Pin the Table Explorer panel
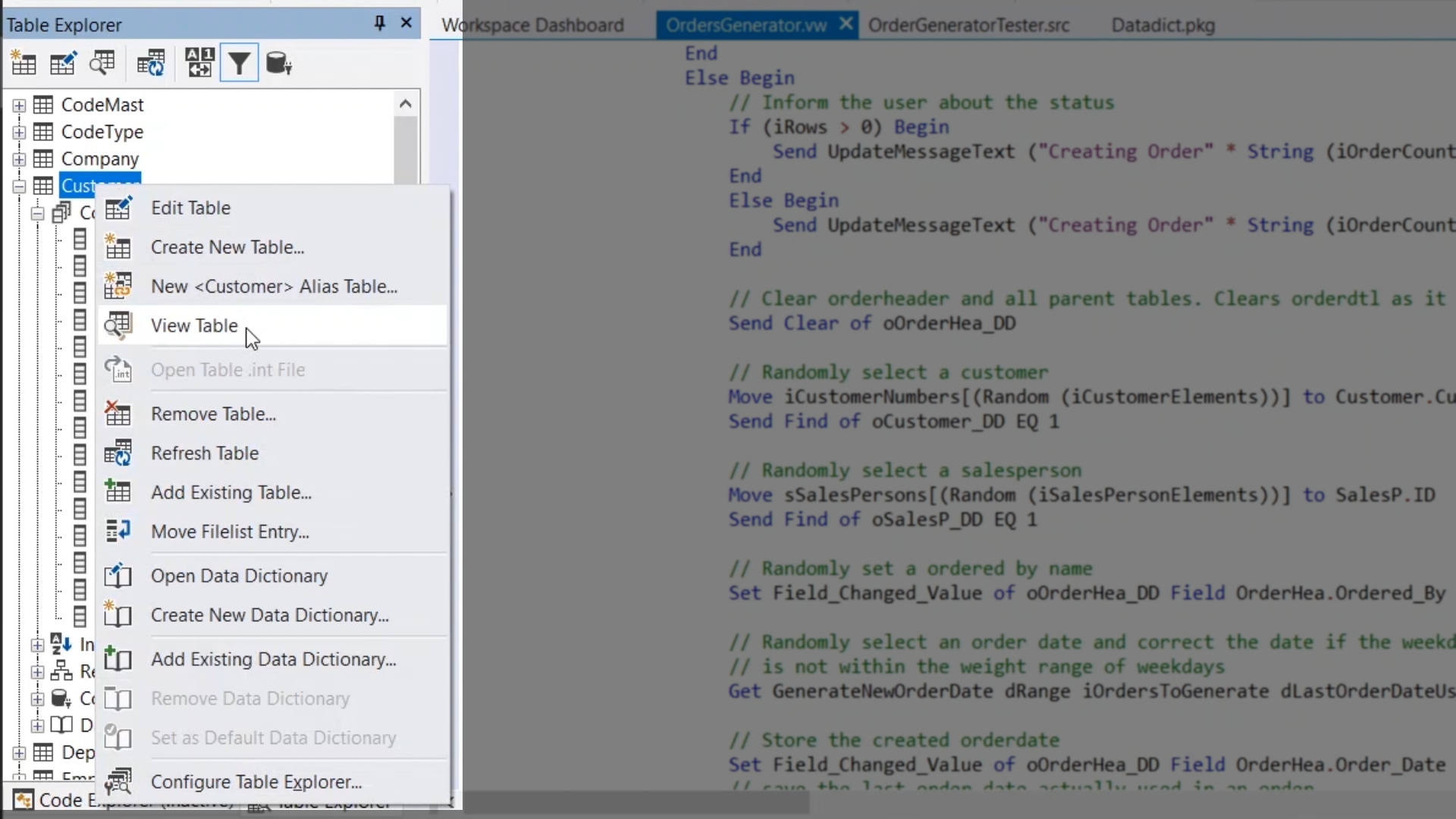 [x=379, y=24]
